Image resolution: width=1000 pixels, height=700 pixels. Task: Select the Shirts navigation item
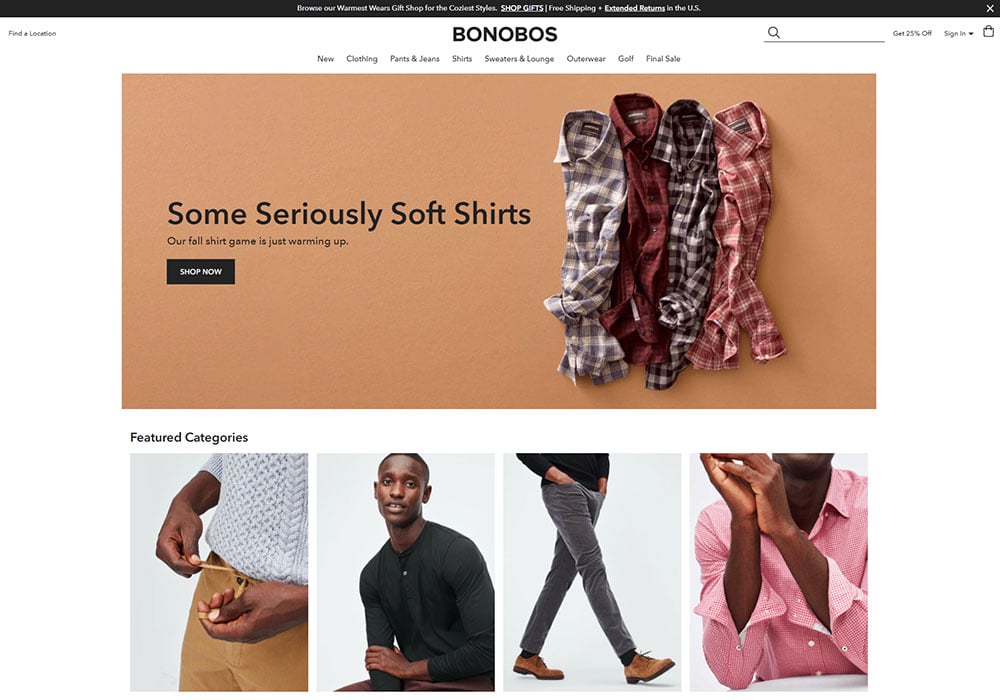(x=462, y=59)
